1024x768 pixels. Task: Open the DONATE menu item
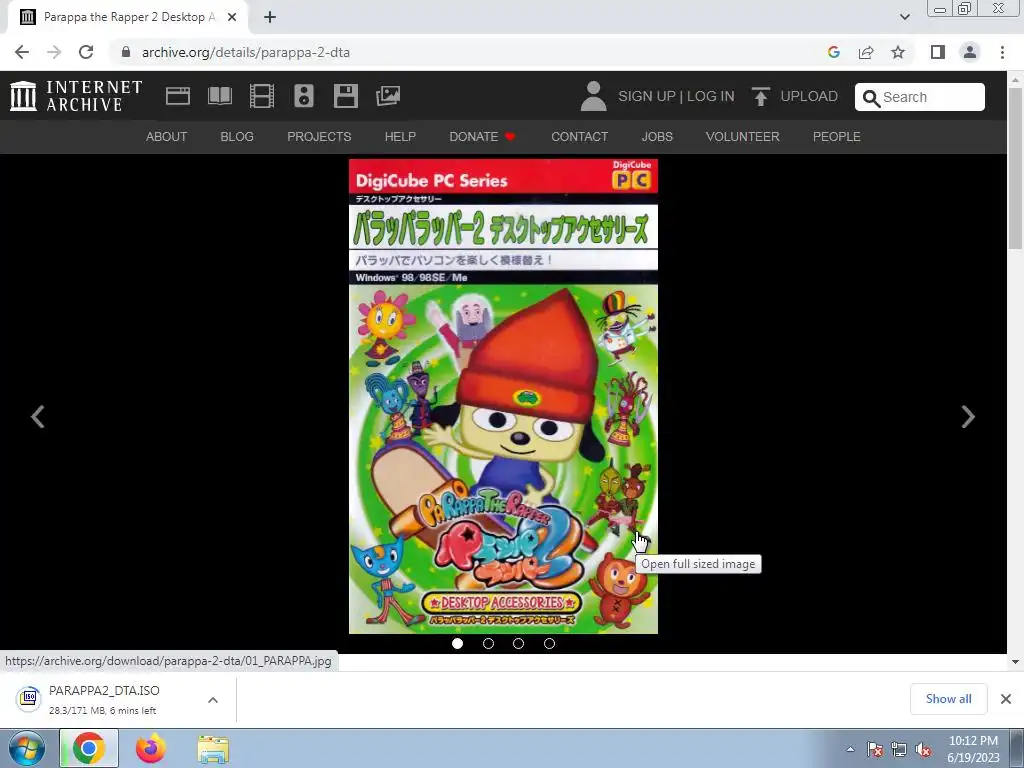tap(482, 136)
